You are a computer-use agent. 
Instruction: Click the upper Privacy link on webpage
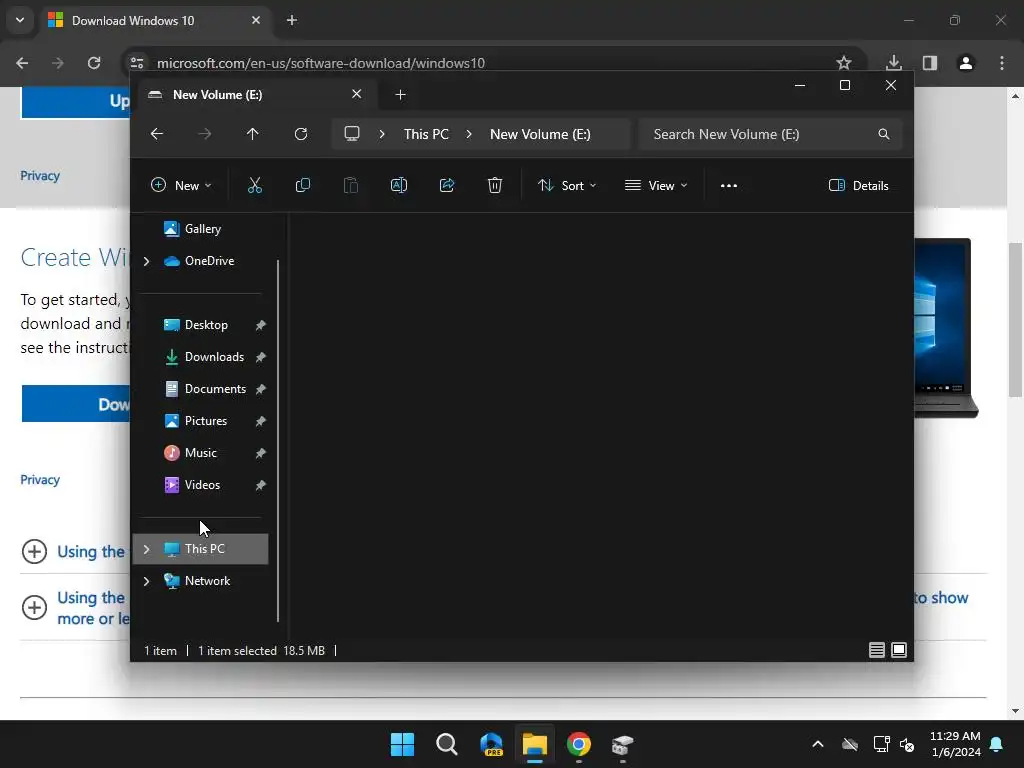[40, 176]
